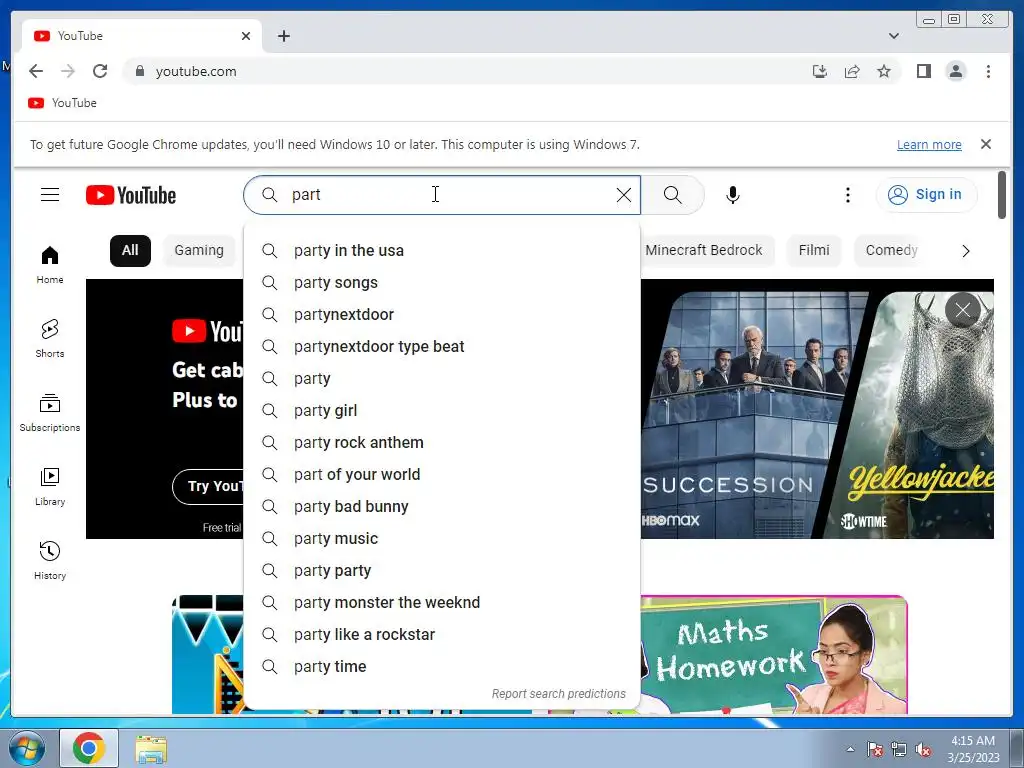Bookmark this tab with the star
1024x768 pixels.
[x=884, y=71]
